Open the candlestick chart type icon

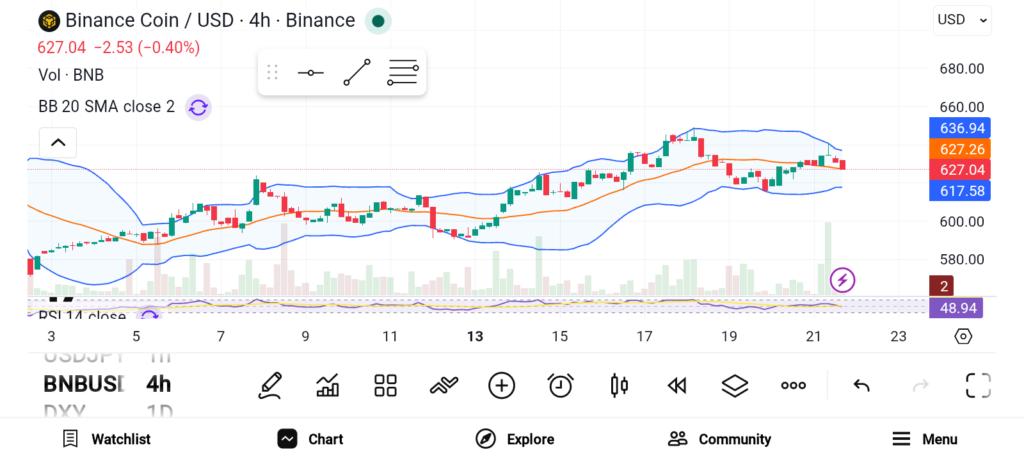click(x=619, y=385)
